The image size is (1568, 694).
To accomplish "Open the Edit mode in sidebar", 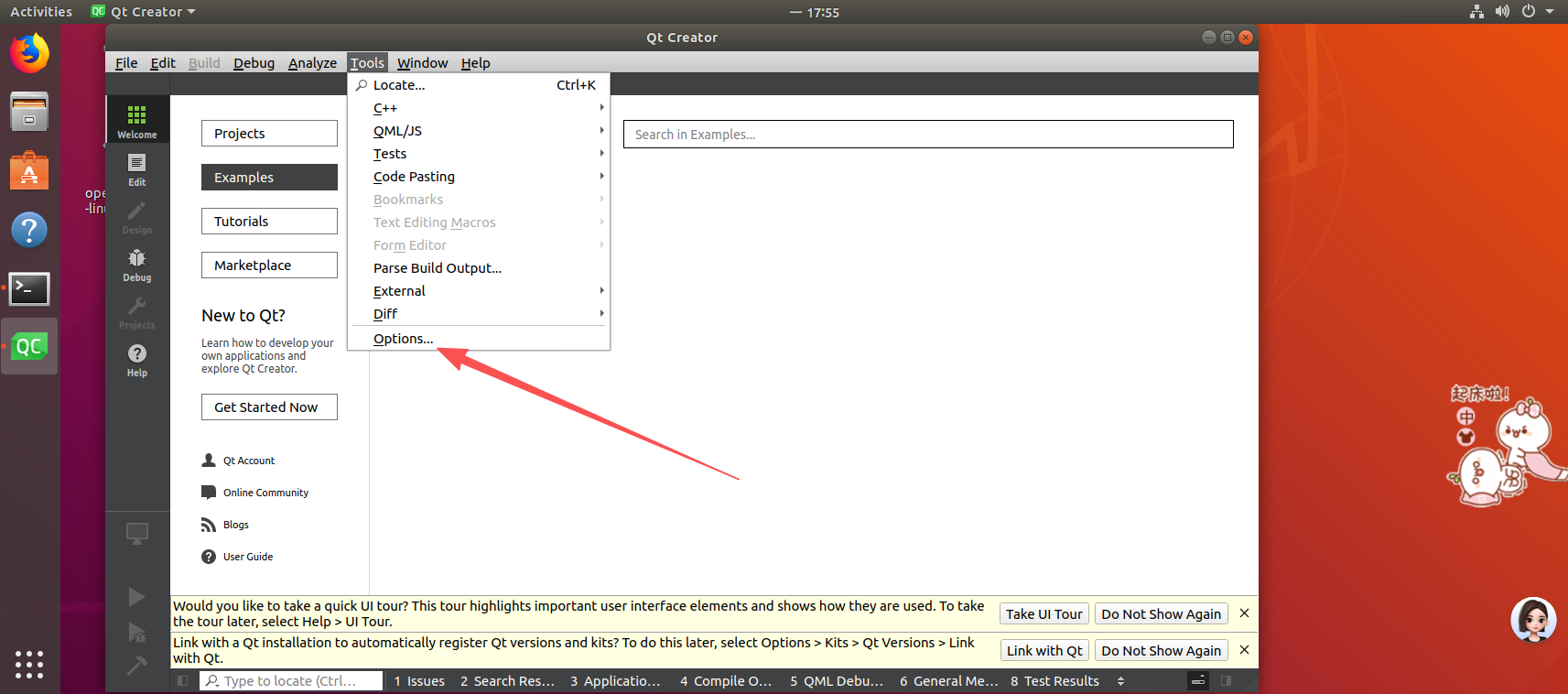I will 136,169.
